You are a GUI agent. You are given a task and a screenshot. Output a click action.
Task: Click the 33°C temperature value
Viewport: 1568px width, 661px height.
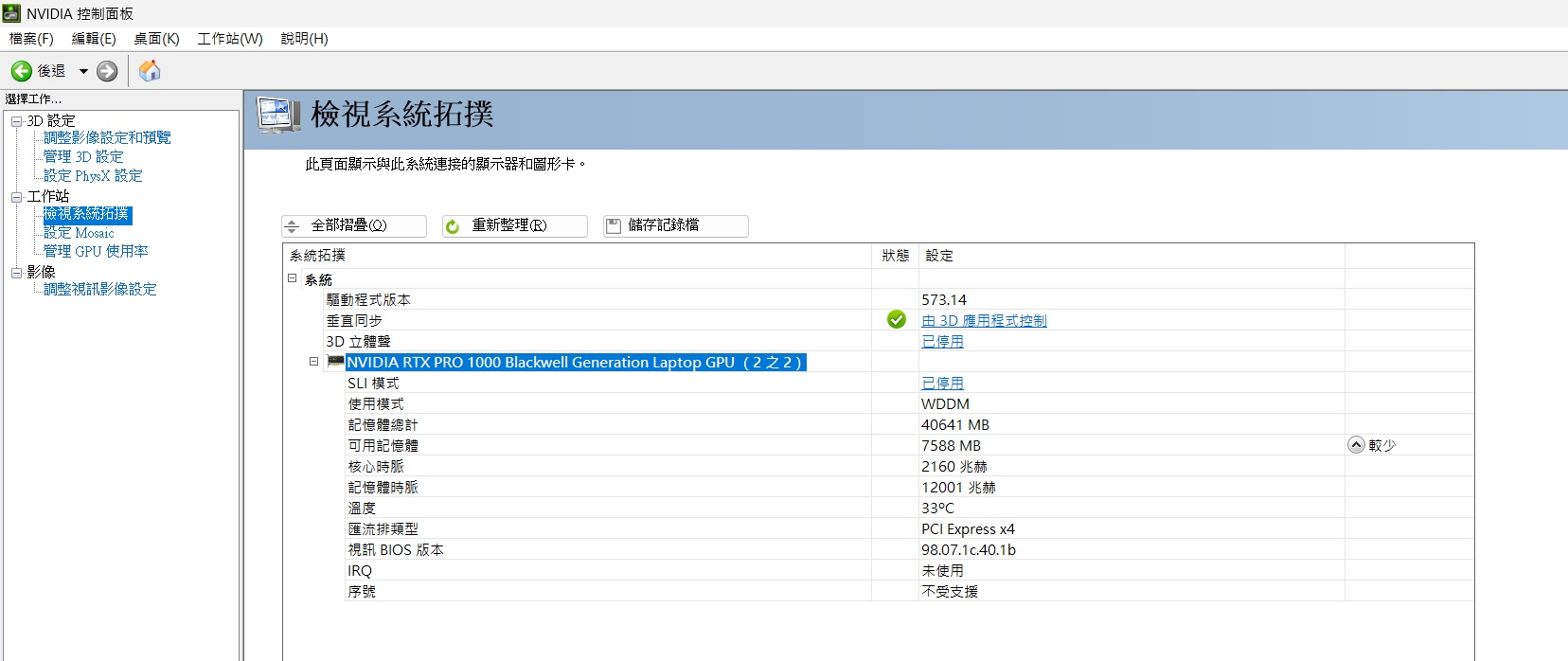pyautogui.click(x=937, y=509)
